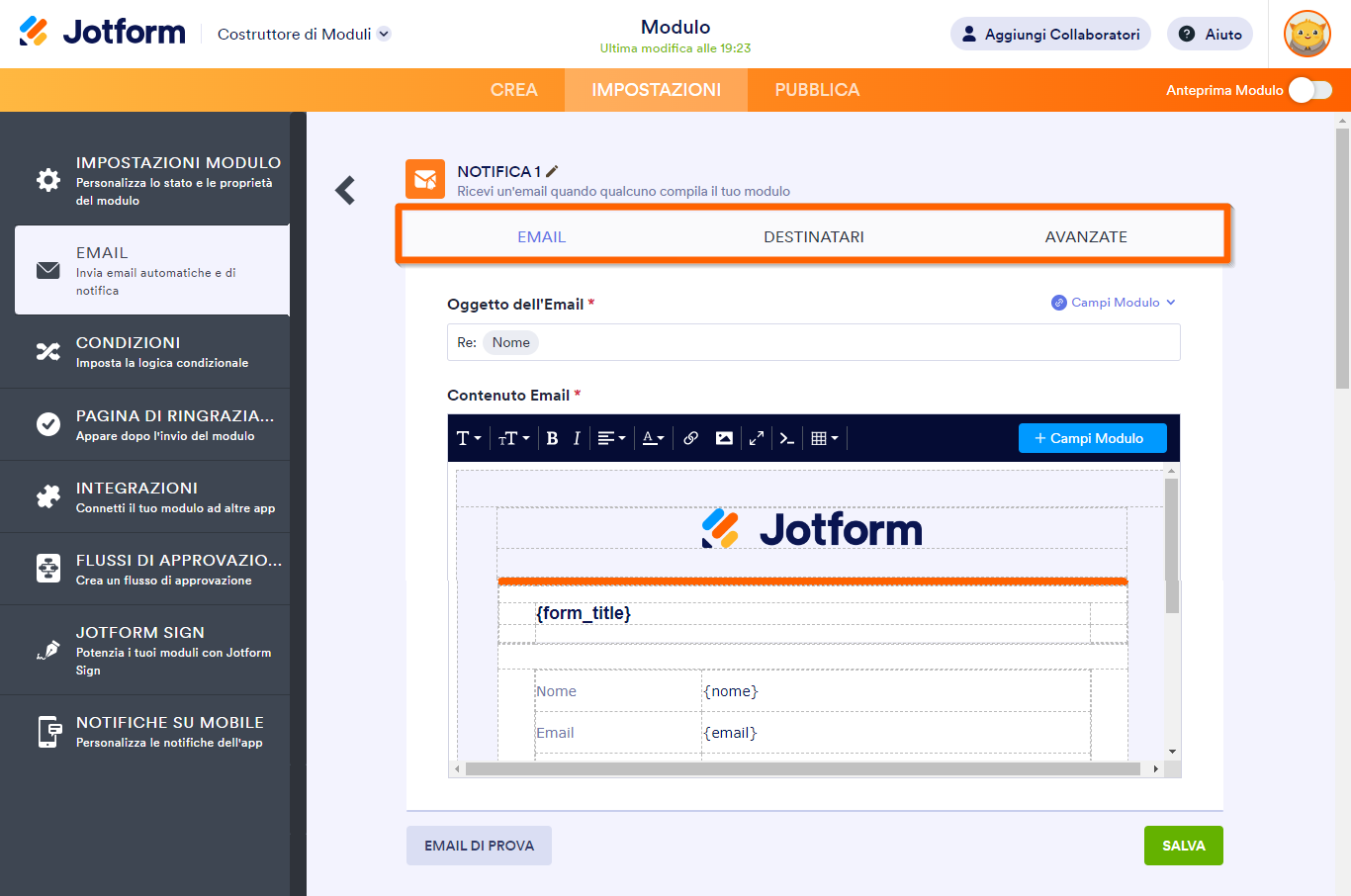Click the Nome label in email table

(x=556, y=691)
